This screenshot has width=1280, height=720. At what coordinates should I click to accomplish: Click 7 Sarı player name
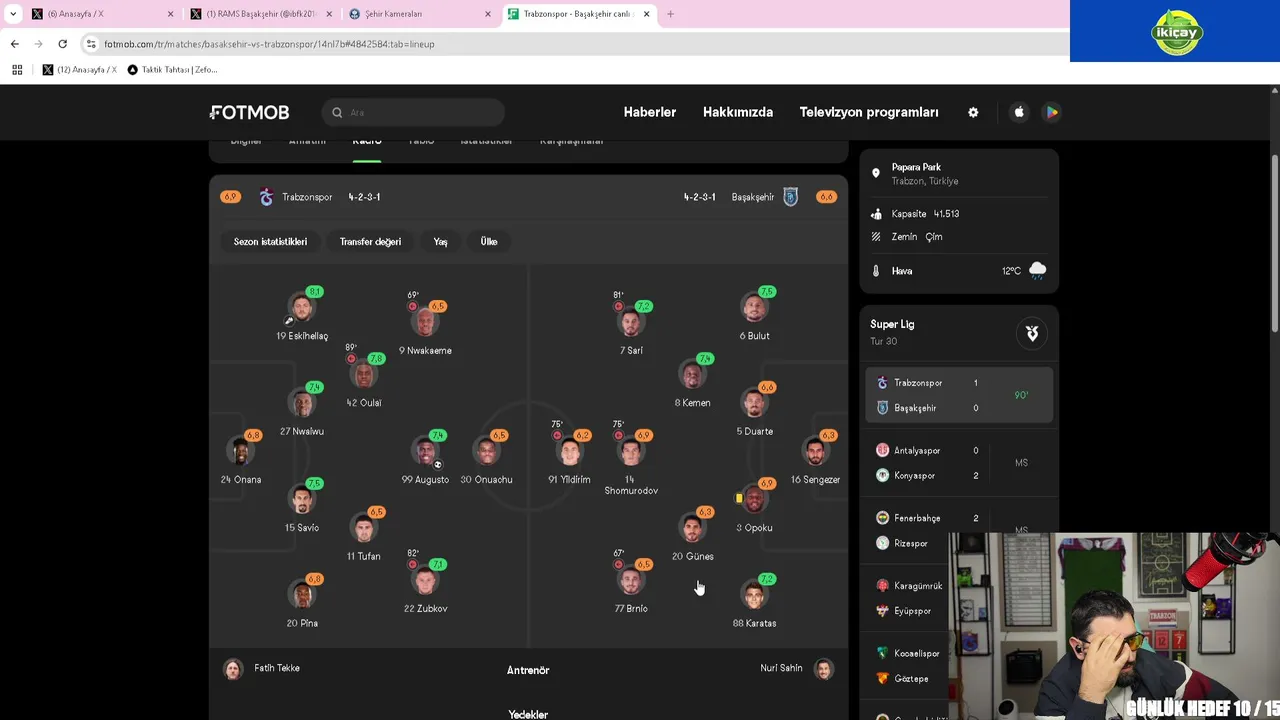(631, 351)
